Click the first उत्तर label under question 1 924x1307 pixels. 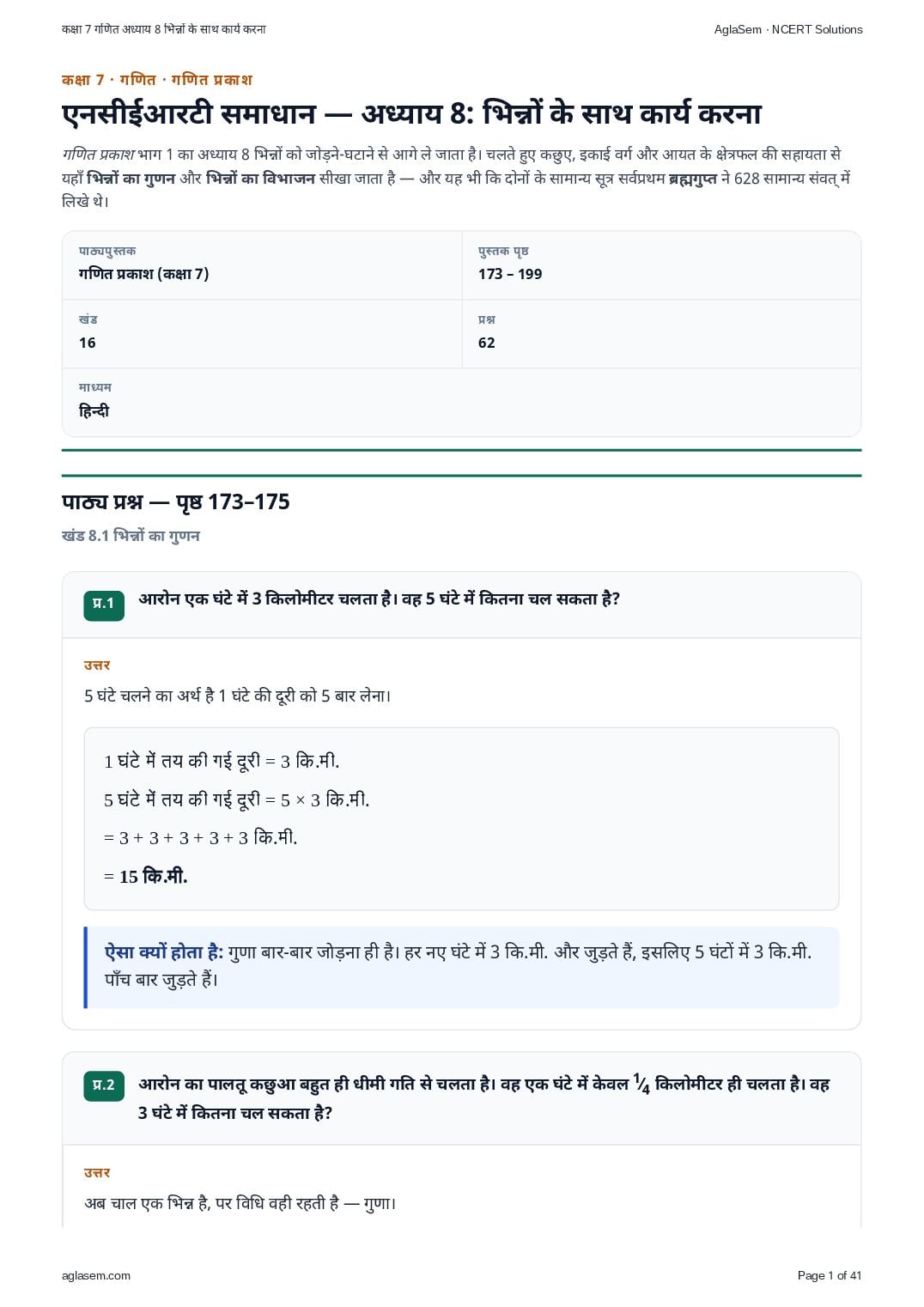pyautogui.click(x=97, y=666)
